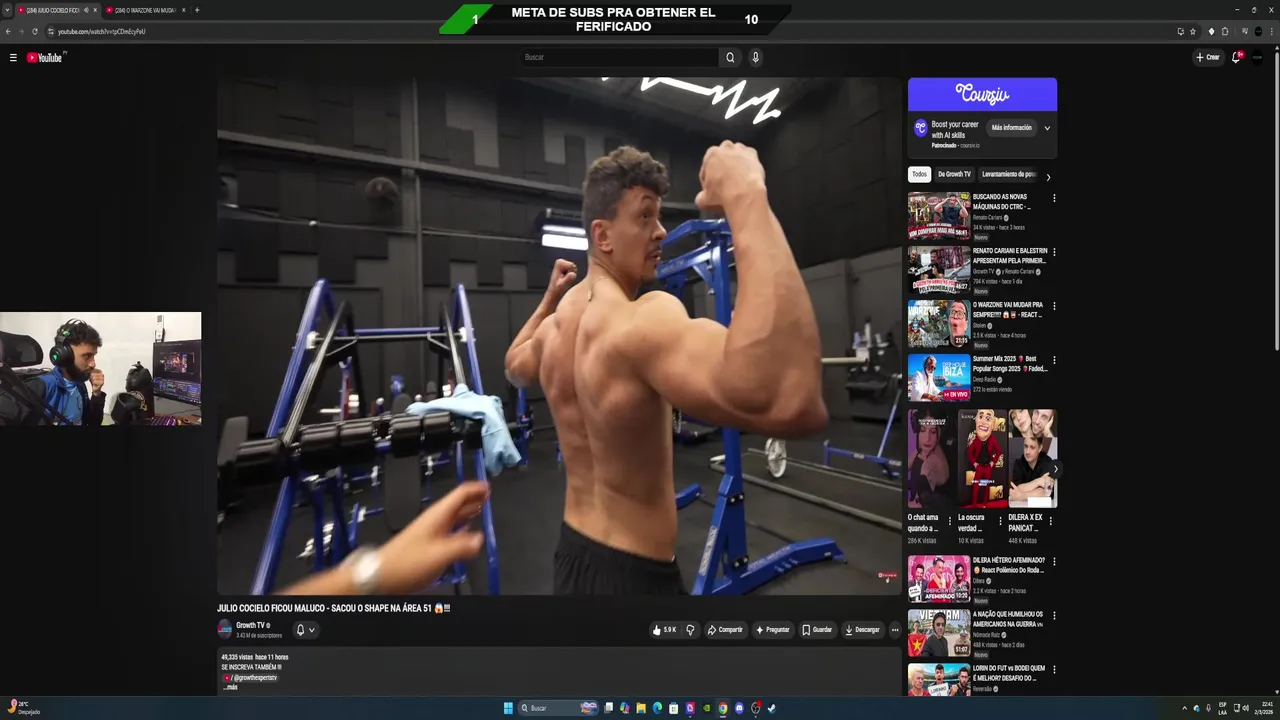Open the YouTube account avatar menu

(x=1257, y=57)
